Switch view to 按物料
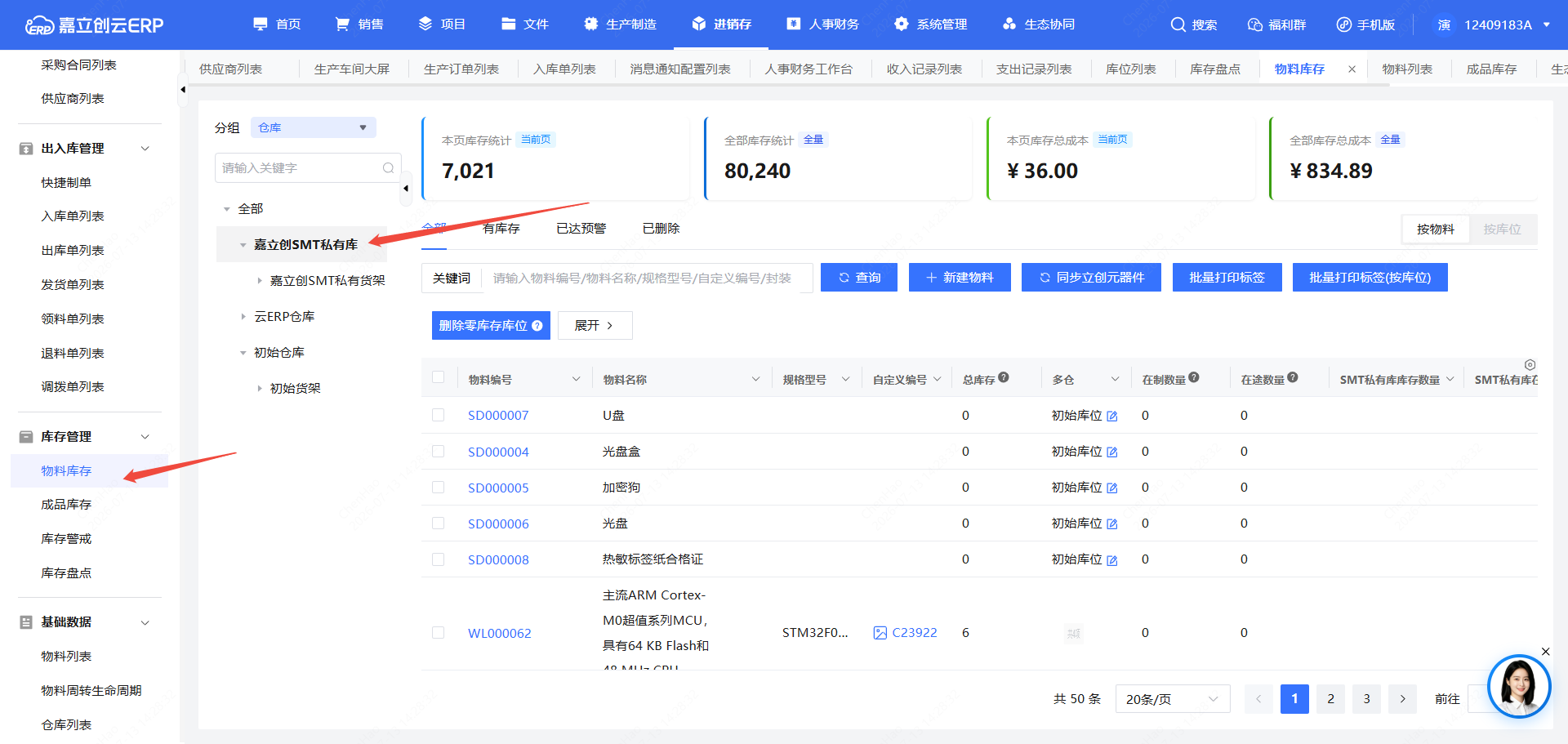The height and width of the screenshot is (744, 1568). (1435, 229)
